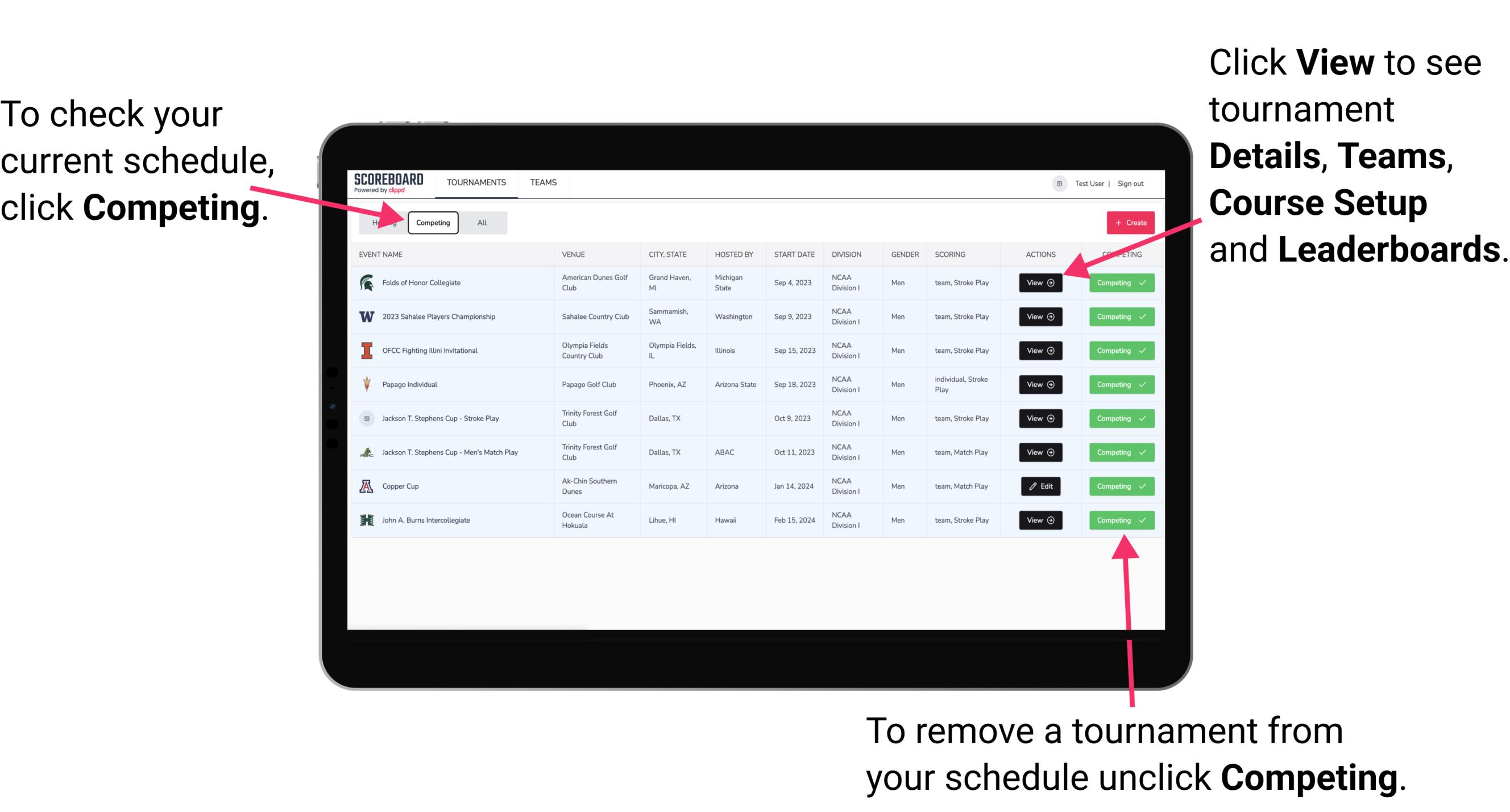Click the TEAMS menu item
The height and width of the screenshot is (812, 1510).
(544, 182)
